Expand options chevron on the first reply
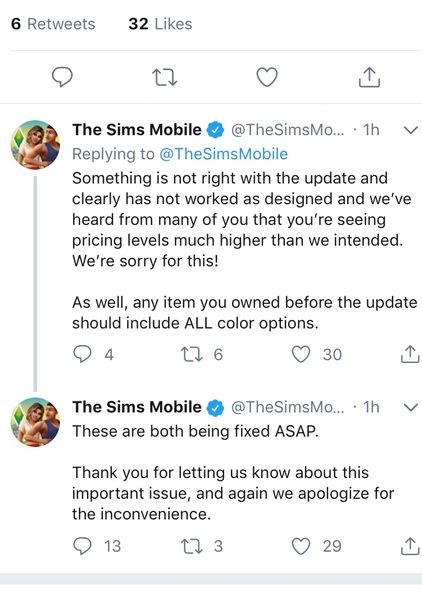This screenshot has width=422, height=600. tap(411, 130)
